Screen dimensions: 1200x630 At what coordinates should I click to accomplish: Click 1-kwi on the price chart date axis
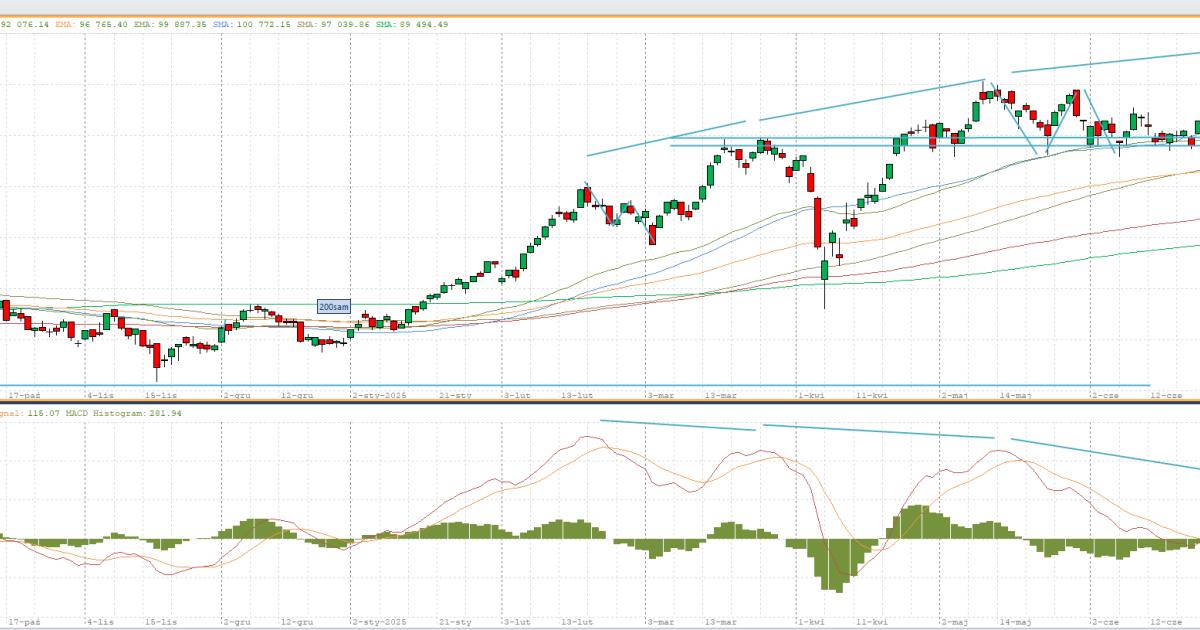[810, 395]
